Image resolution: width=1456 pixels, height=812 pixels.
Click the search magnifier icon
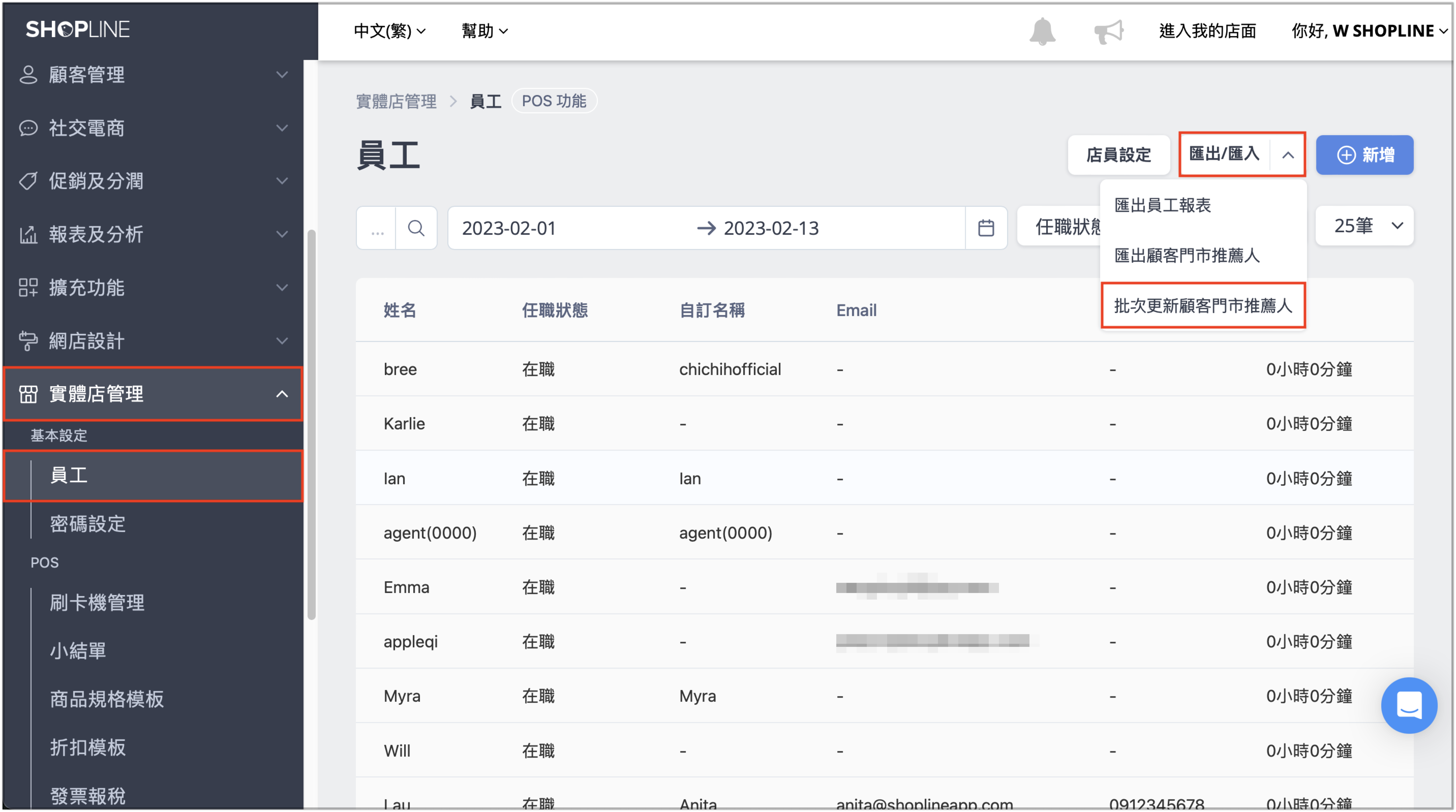tap(417, 228)
